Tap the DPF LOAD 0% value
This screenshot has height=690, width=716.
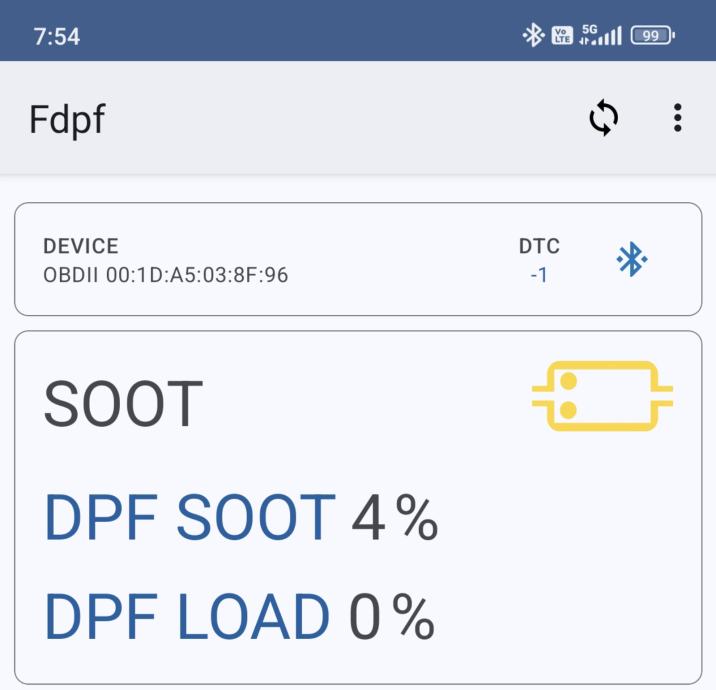(391, 617)
